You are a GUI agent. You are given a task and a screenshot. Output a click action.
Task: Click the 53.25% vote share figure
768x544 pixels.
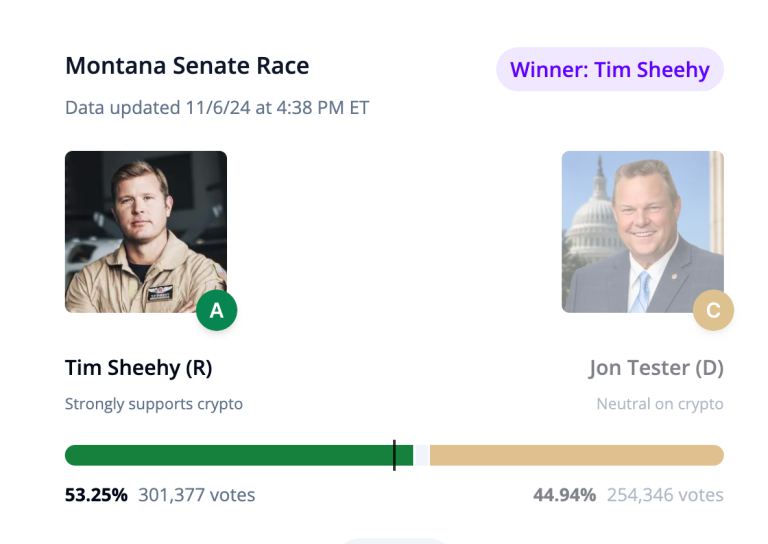[x=96, y=494]
